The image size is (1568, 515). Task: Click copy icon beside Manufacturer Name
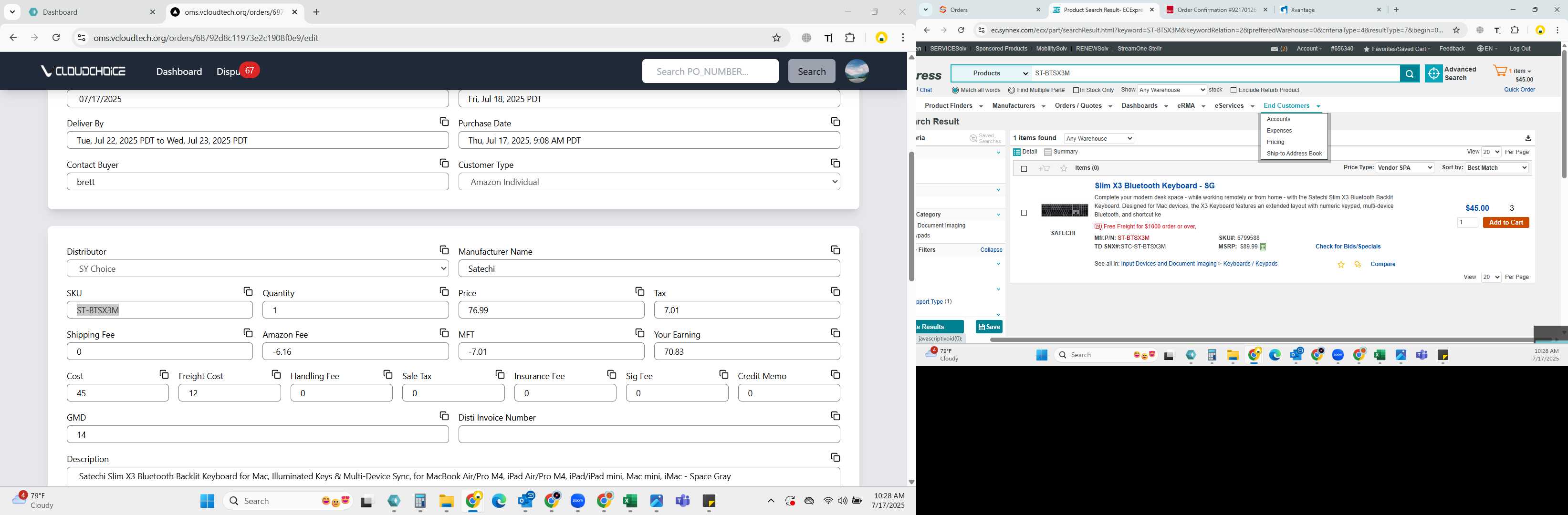[x=835, y=250]
